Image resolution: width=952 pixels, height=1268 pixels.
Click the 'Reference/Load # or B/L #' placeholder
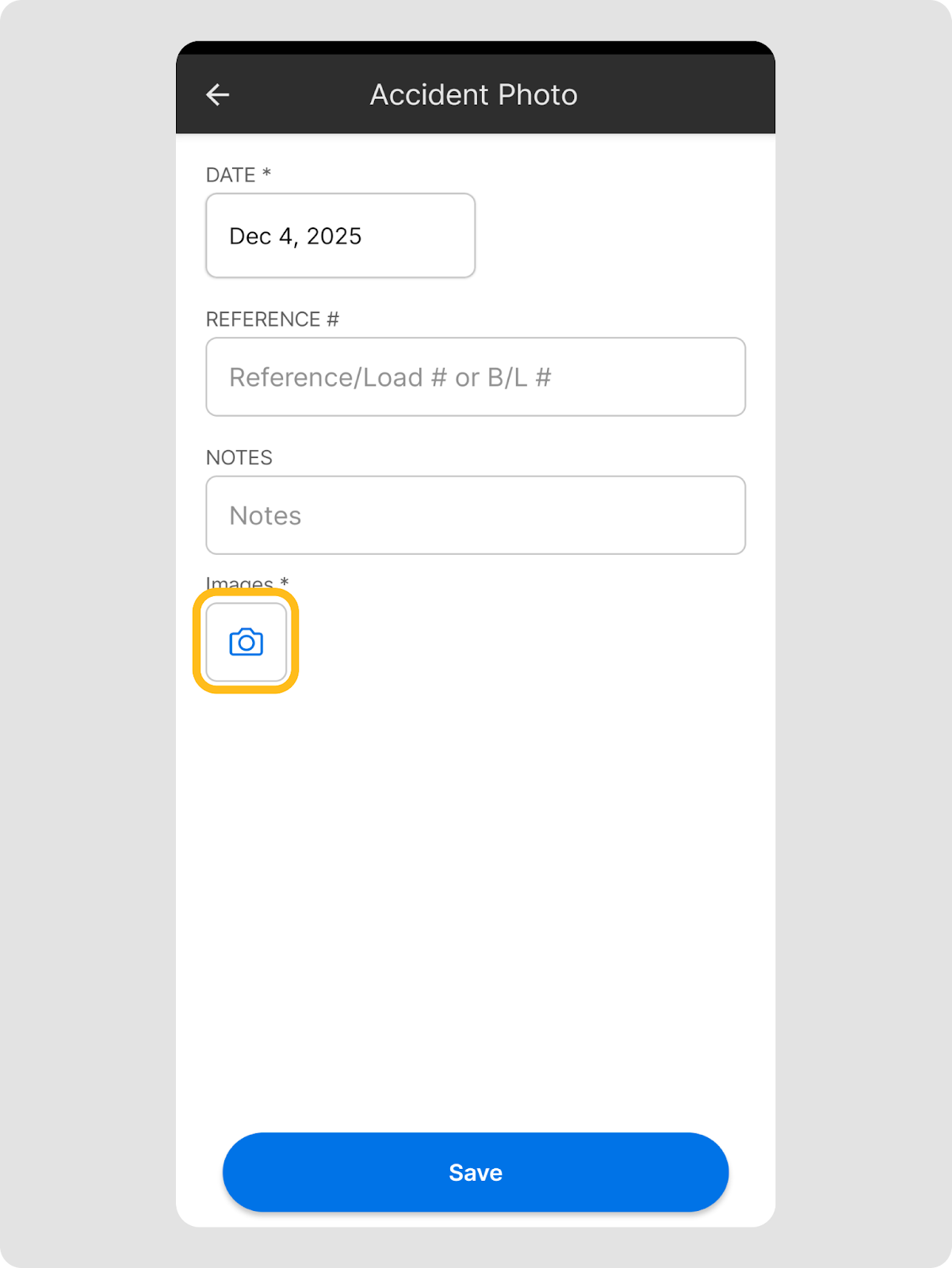coord(389,377)
